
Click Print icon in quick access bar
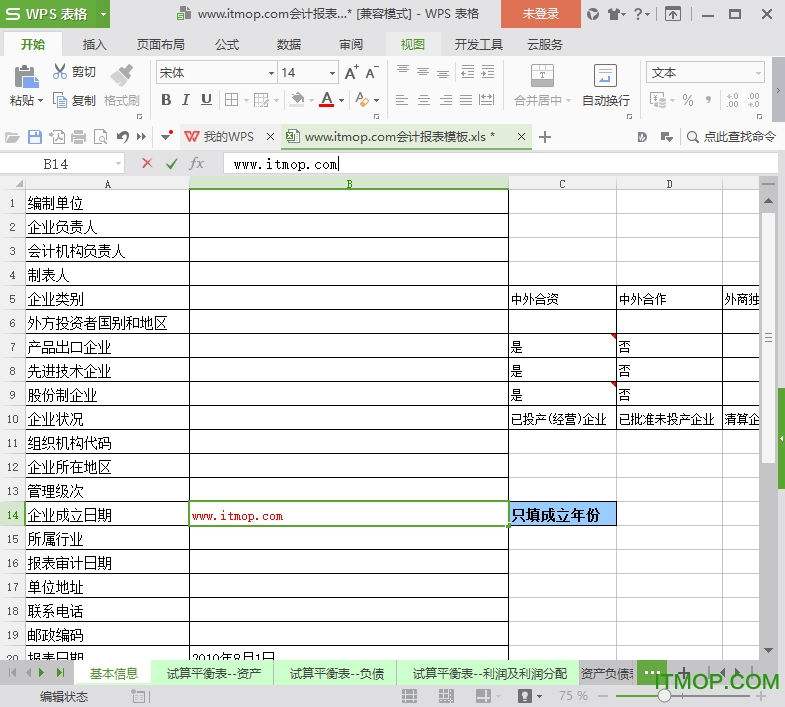[78, 137]
